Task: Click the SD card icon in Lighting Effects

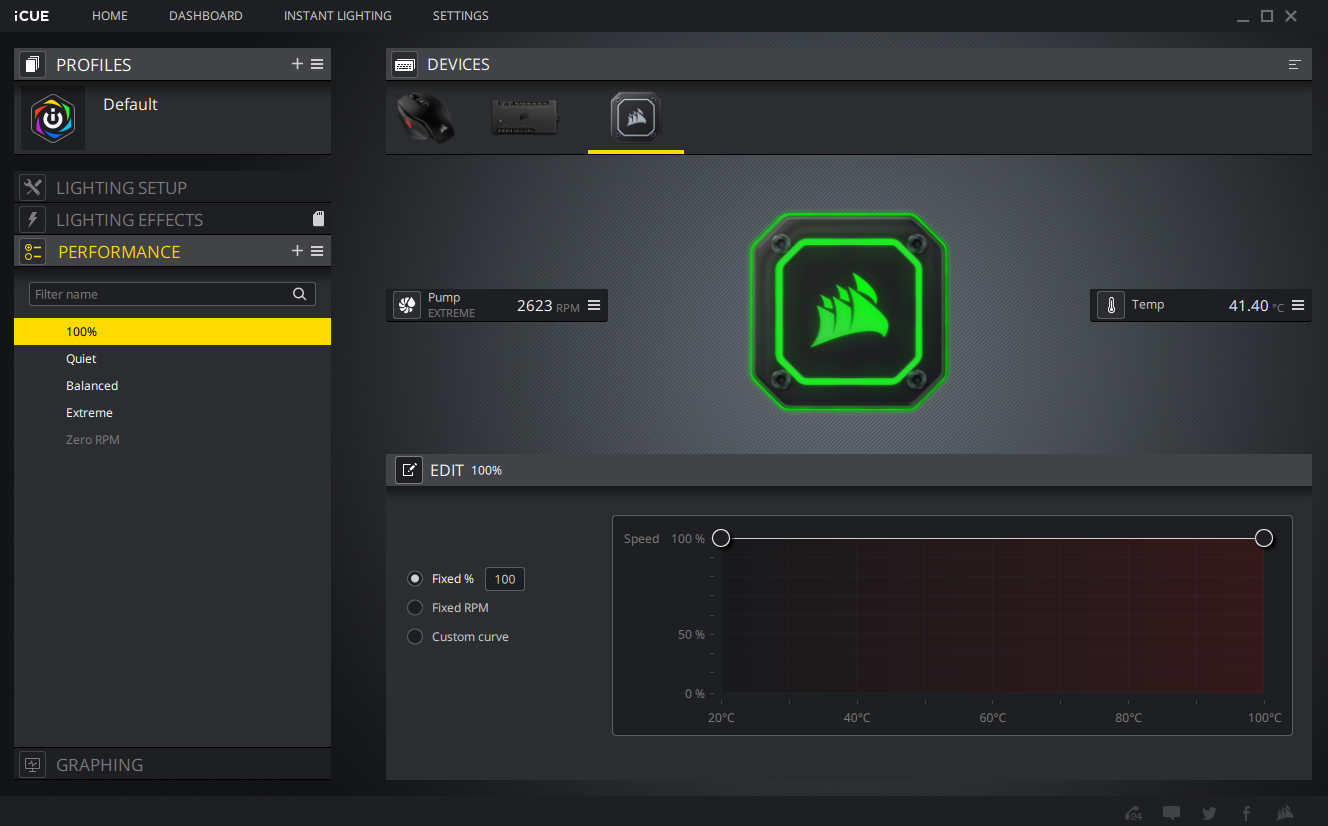Action: pyautogui.click(x=318, y=219)
